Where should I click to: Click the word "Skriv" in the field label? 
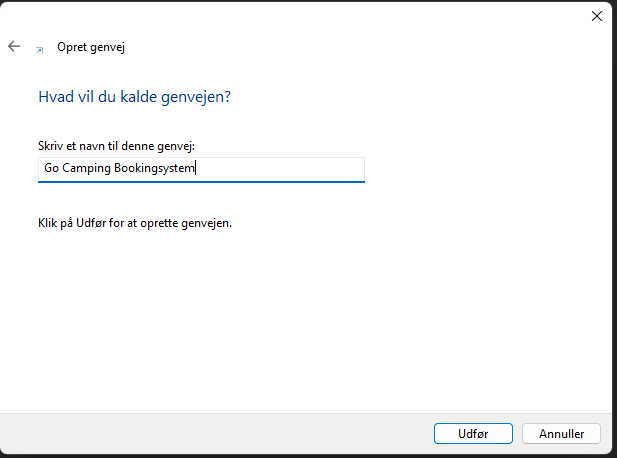(51, 146)
